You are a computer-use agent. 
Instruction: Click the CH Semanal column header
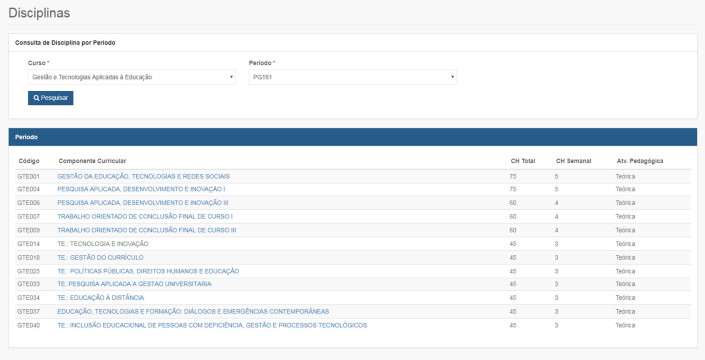tap(573, 161)
